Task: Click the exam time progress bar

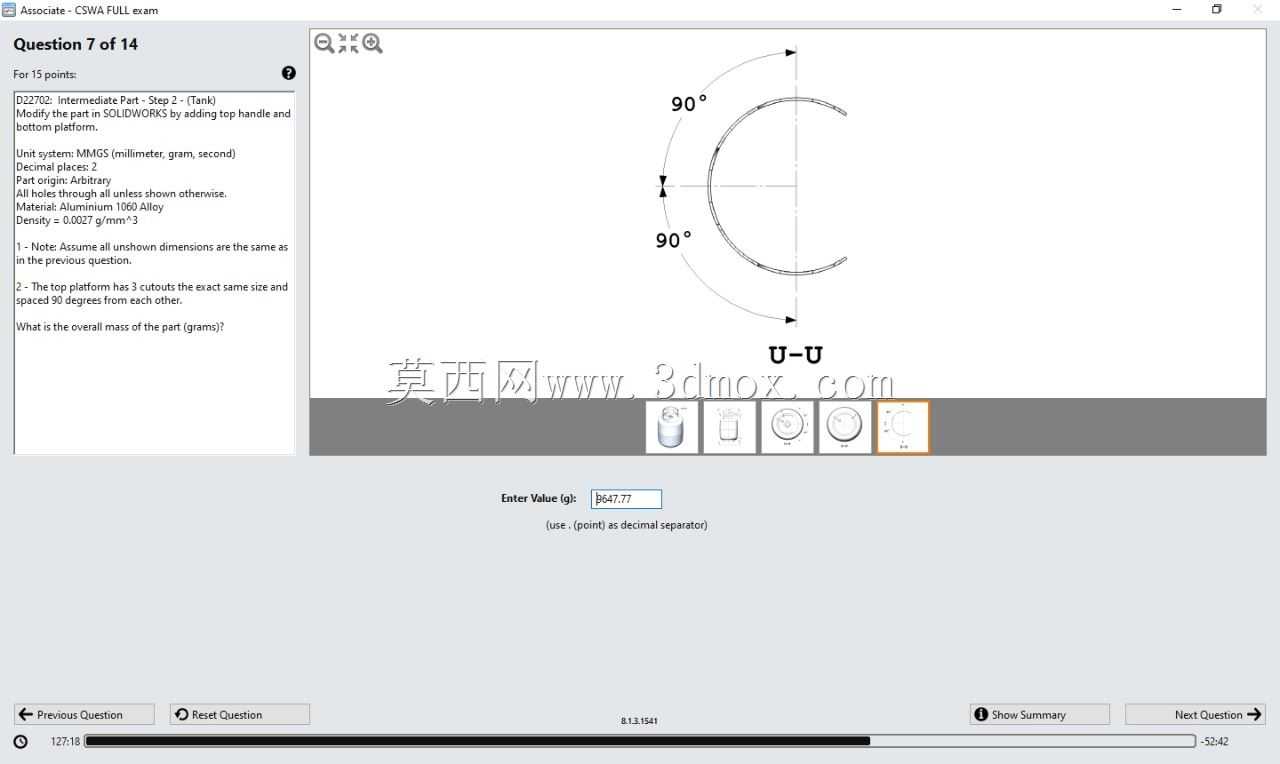Action: click(640, 741)
